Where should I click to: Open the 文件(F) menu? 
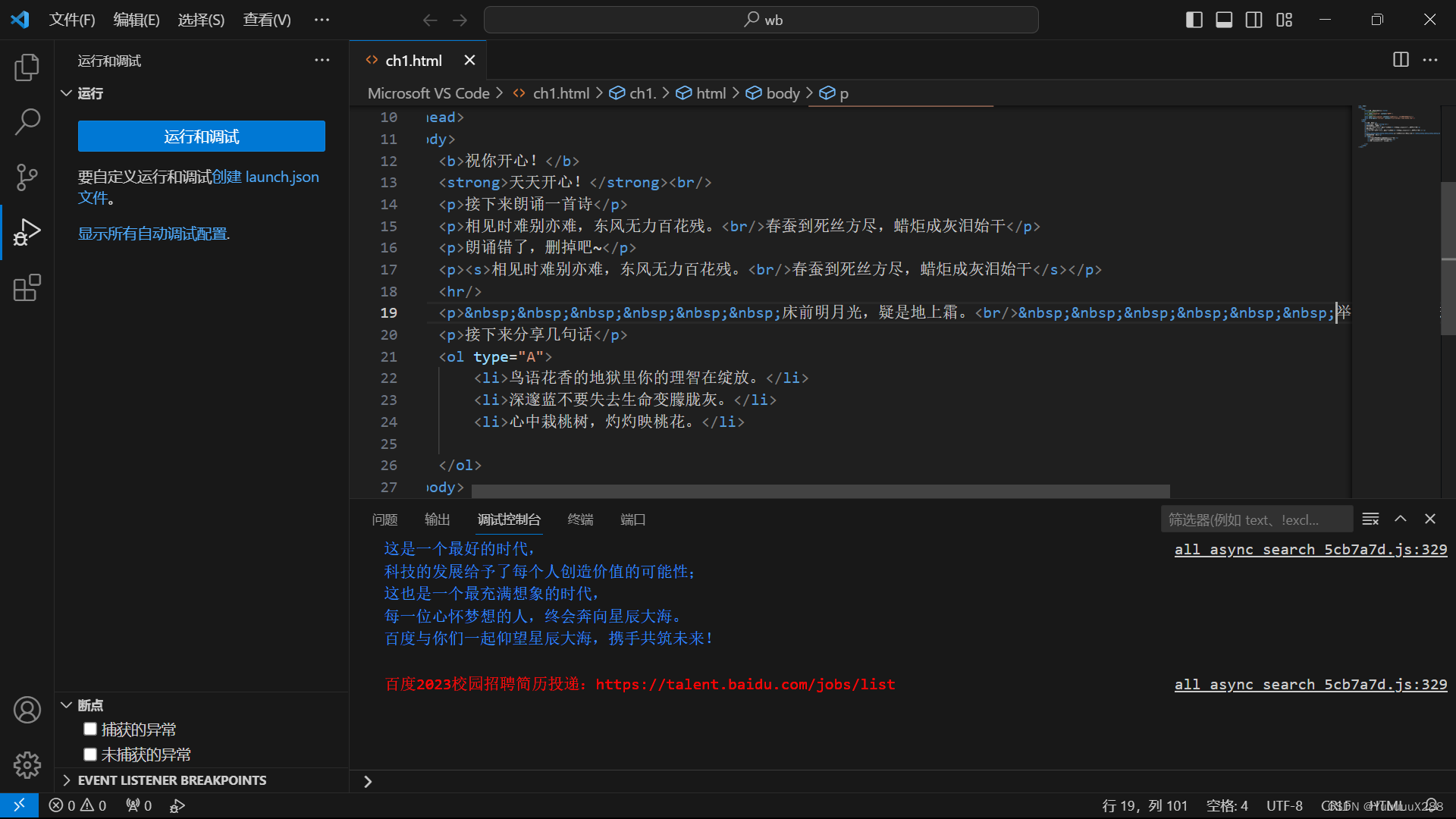click(72, 20)
